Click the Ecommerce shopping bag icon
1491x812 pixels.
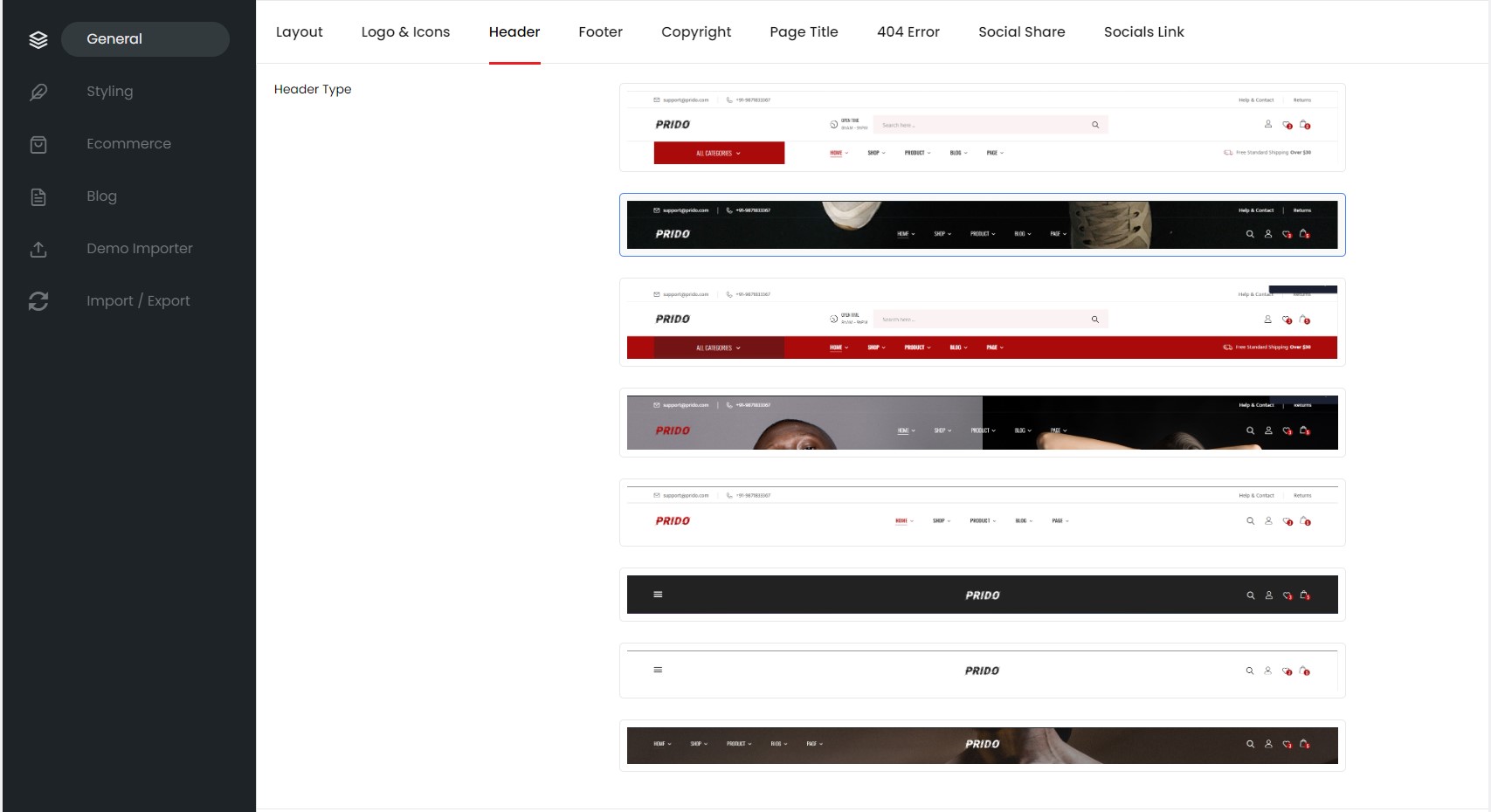[x=38, y=144]
